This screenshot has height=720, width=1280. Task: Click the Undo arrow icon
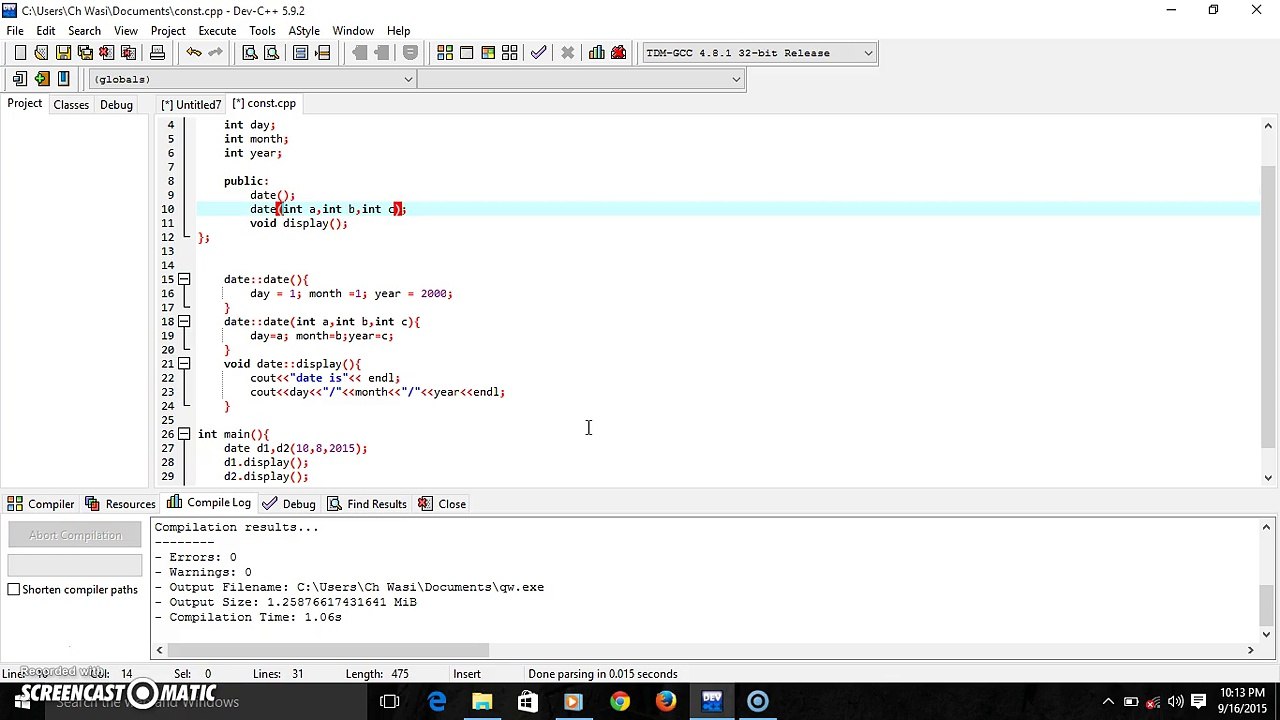point(193,53)
